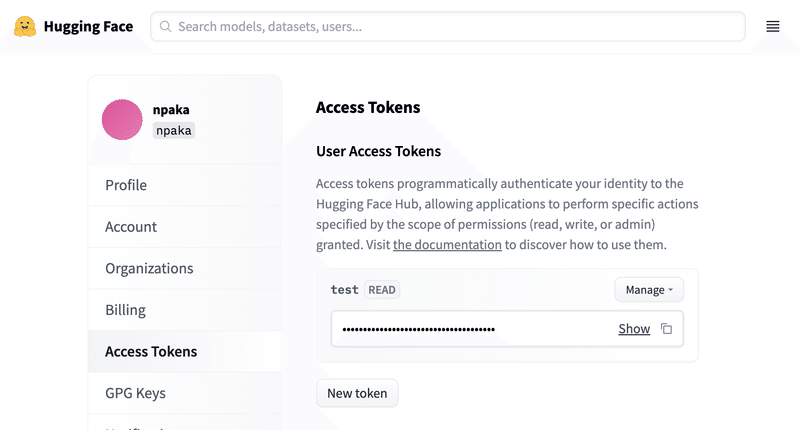Click the READ permission badge
Screen dimensions: 800x430
point(382,290)
